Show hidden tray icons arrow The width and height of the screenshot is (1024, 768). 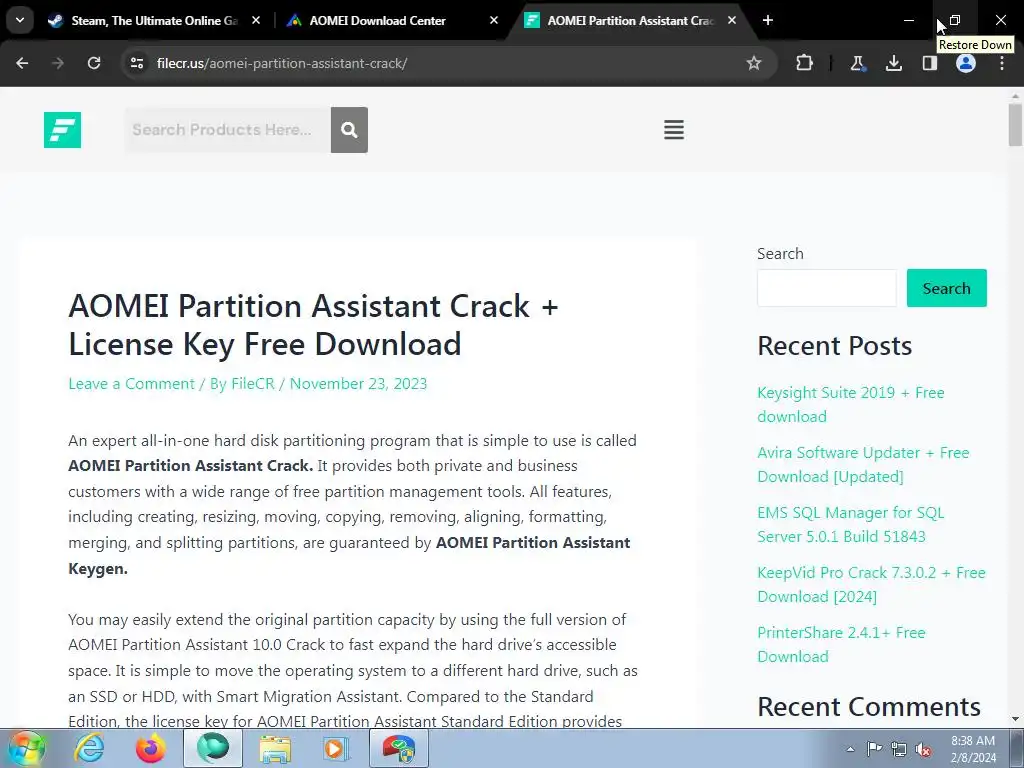(850, 749)
